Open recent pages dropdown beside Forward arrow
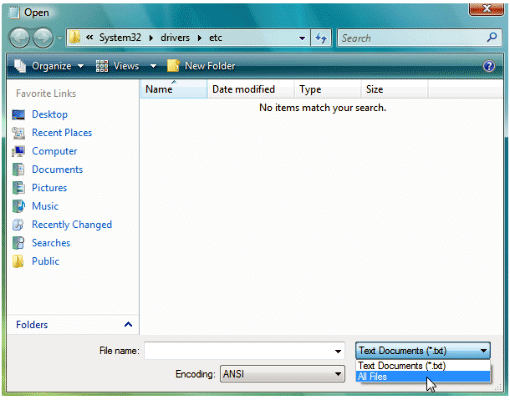510x400 pixels. point(59,38)
